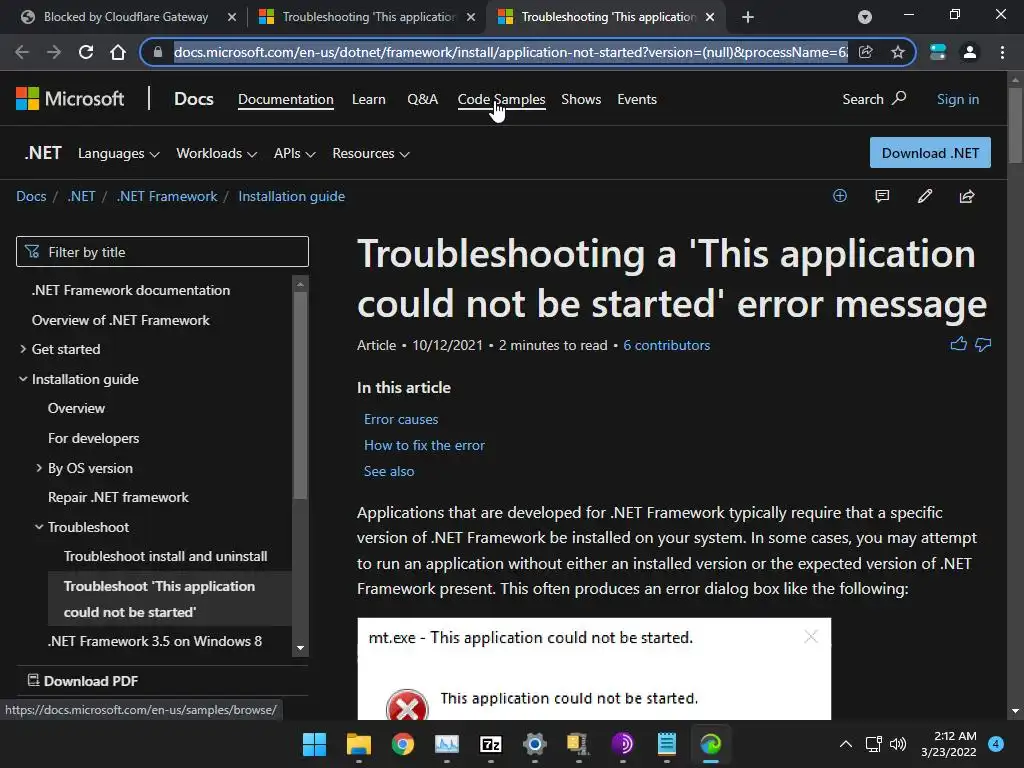Bookmark this page with the star icon
Viewport: 1024px width, 768px height.
pos(898,52)
